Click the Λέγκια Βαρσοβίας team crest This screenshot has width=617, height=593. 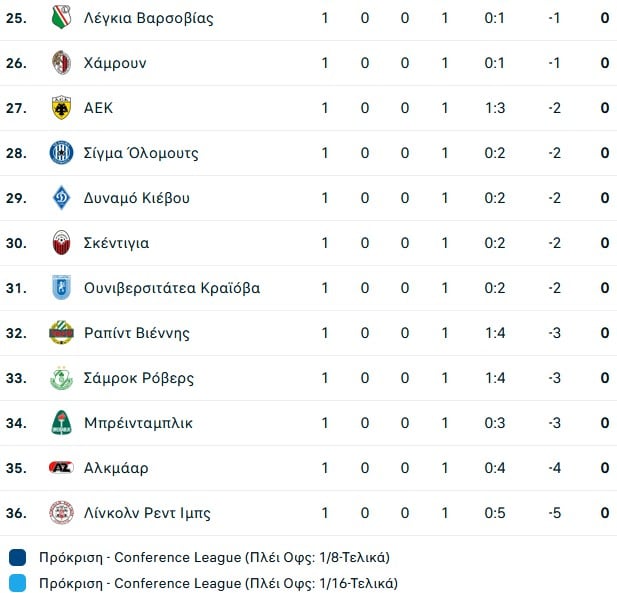click(62, 18)
